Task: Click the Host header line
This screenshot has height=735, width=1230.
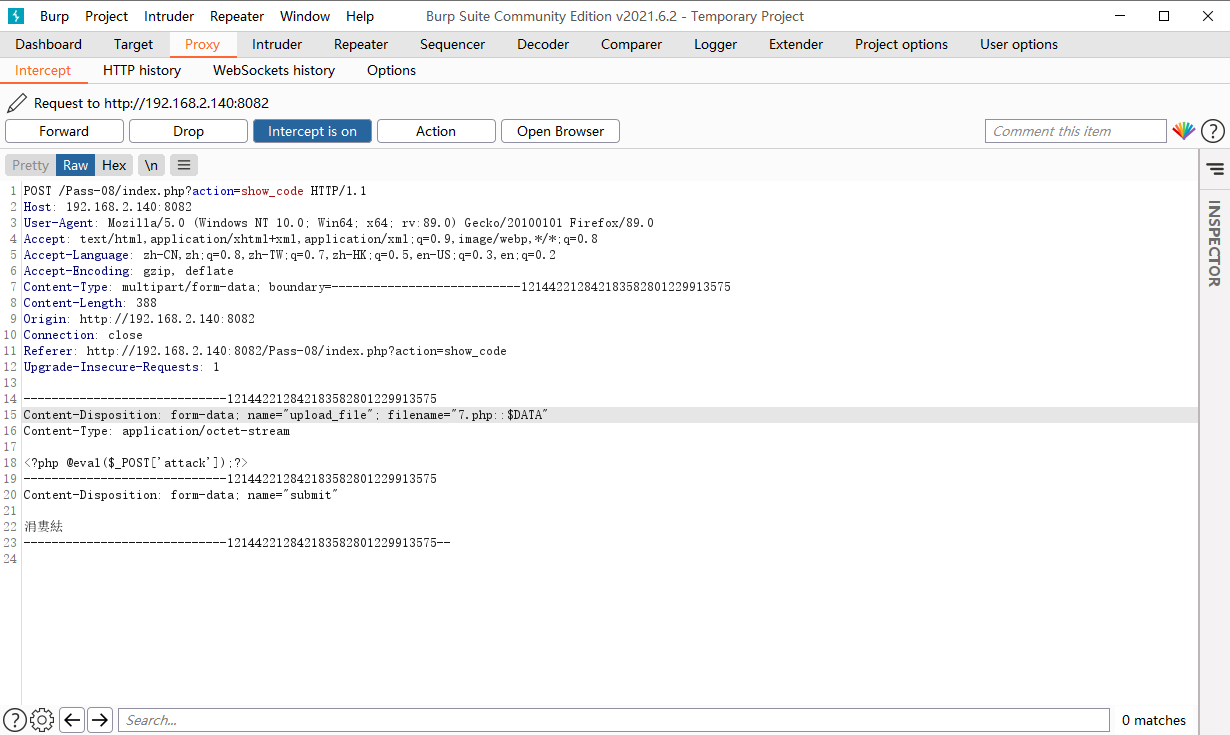Action: click(x=107, y=207)
